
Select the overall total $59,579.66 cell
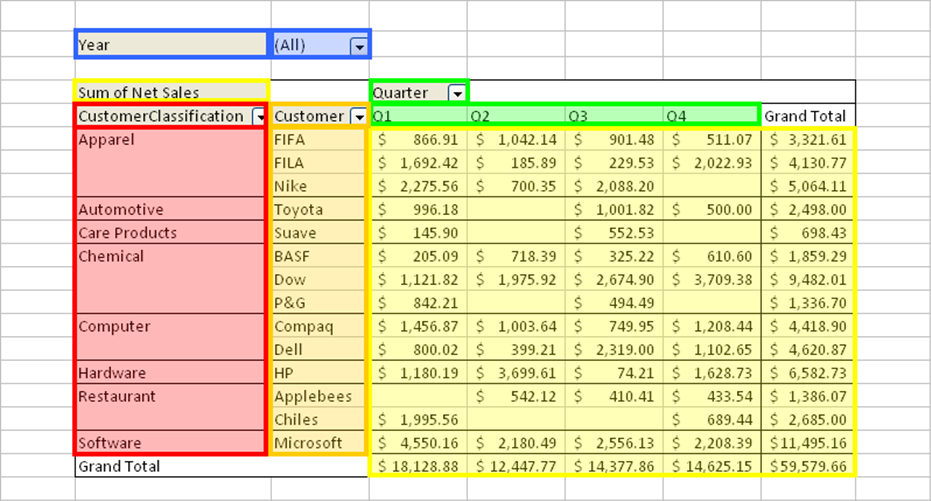tap(808, 466)
